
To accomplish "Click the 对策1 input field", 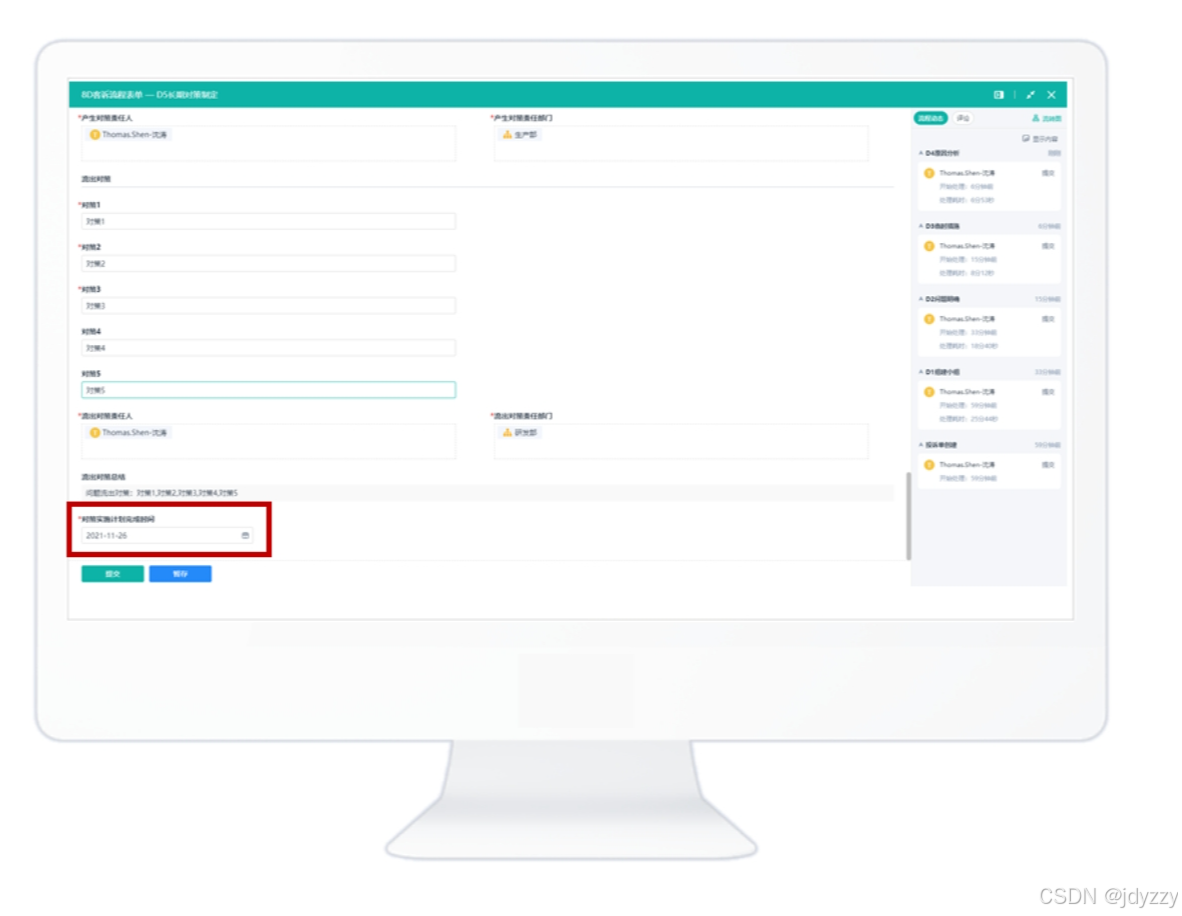I will pyautogui.click(x=268, y=222).
